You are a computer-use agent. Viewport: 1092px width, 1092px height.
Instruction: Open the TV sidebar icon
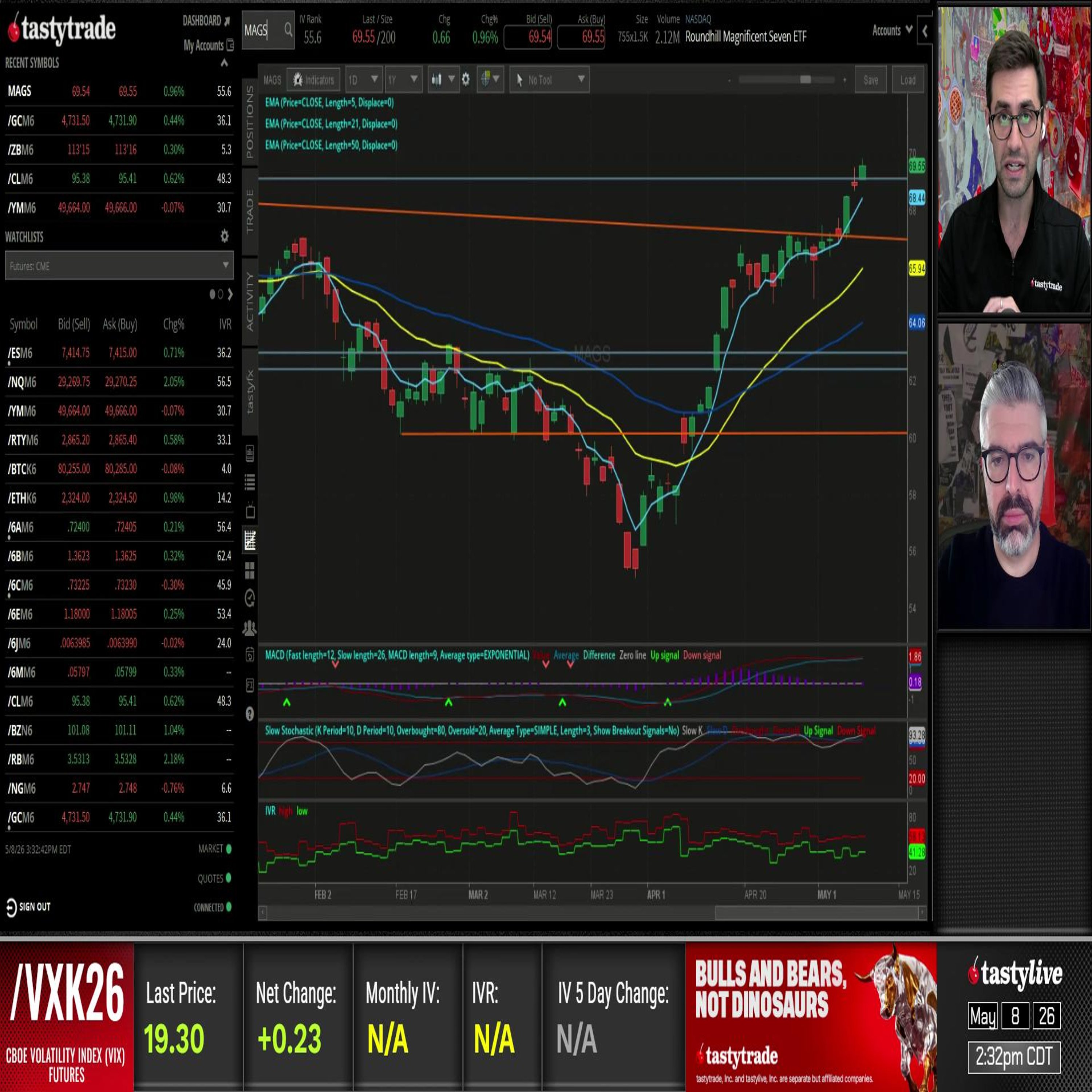pos(250,511)
